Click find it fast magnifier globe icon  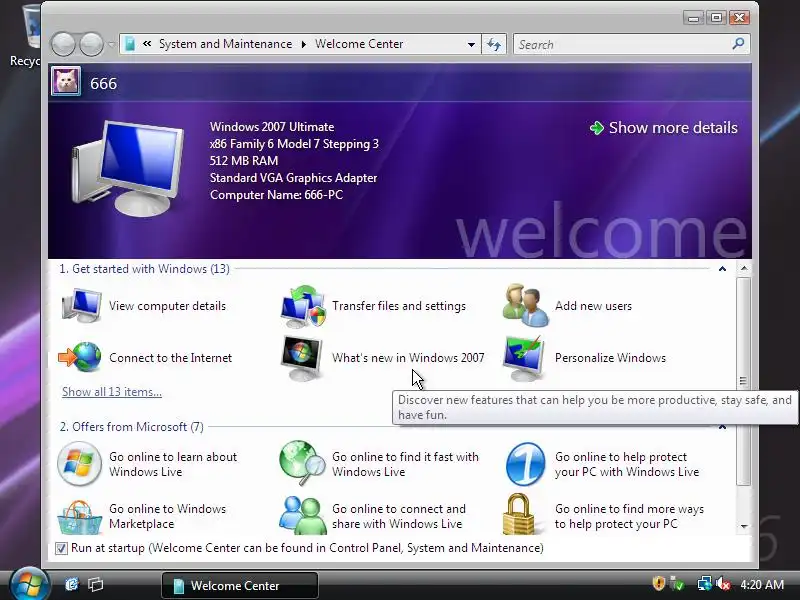pos(303,463)
